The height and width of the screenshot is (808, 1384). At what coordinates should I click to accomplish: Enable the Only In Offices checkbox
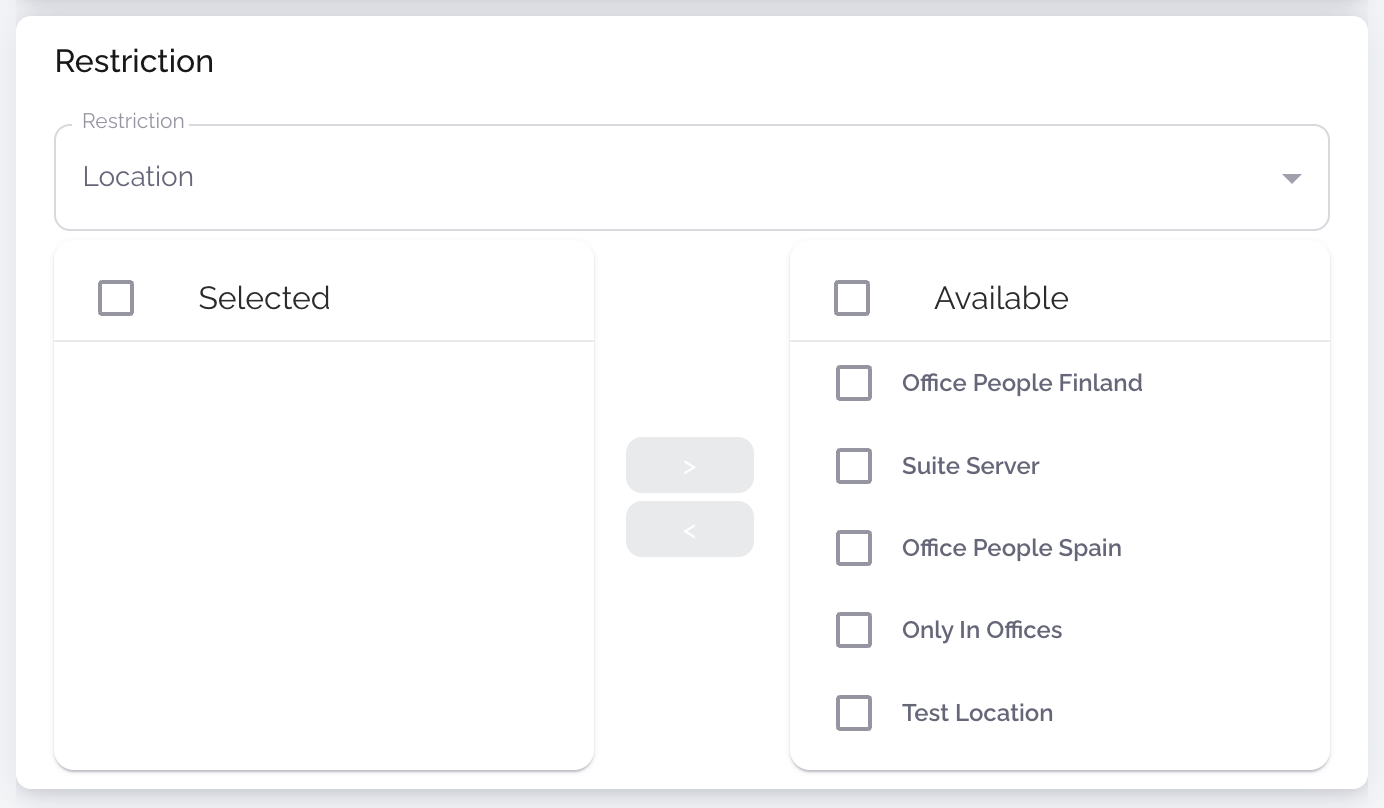pyautogui.click(x=854, y=630)
